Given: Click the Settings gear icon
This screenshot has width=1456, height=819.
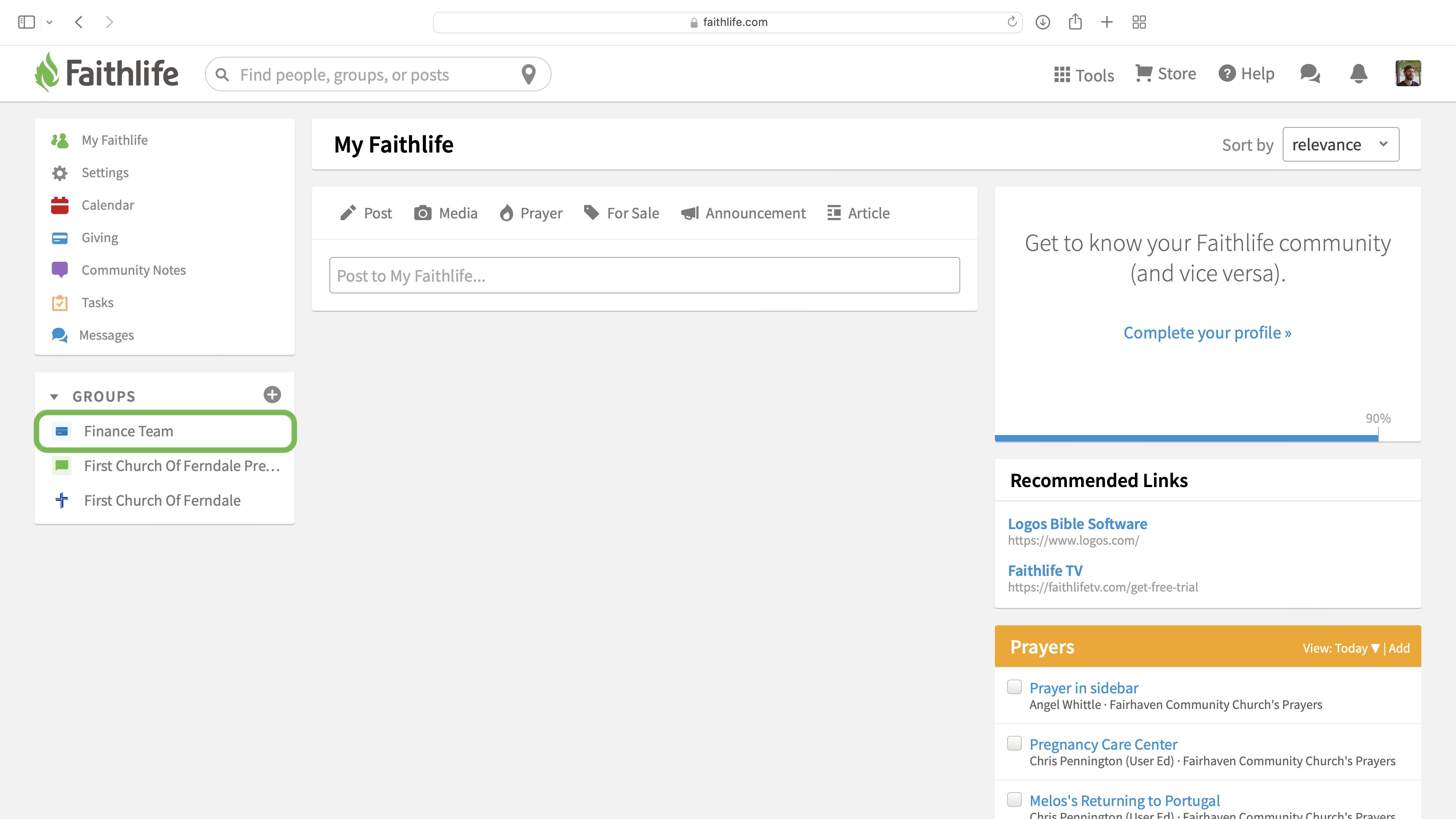Looking at the screenshot, I should coord(60,173).
